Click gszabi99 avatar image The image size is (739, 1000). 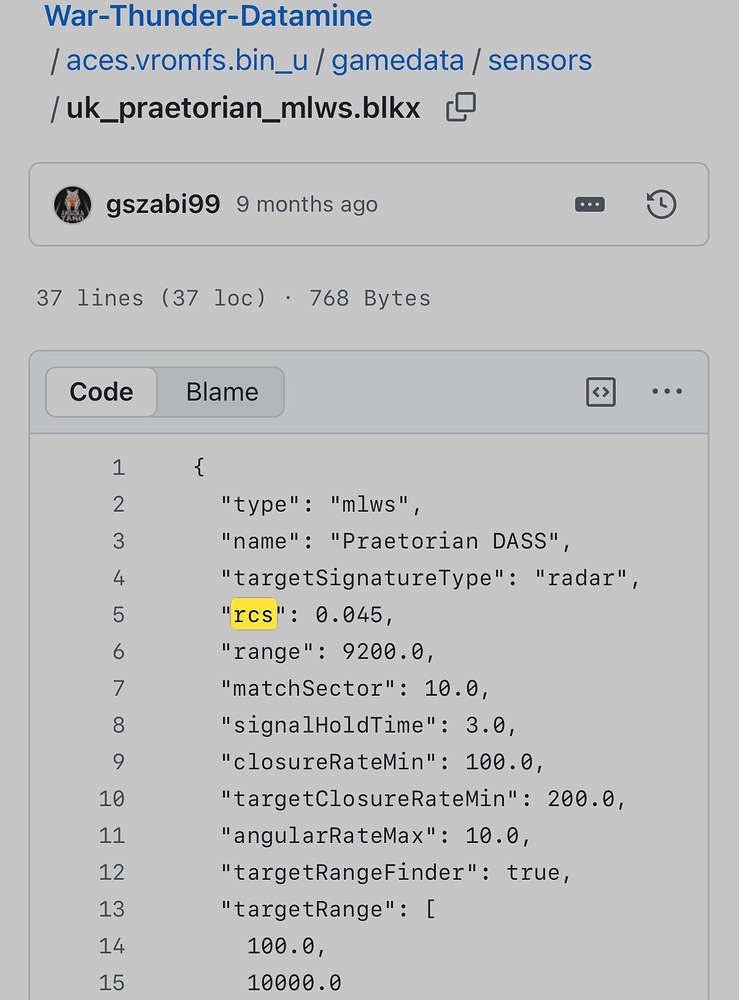pyautogui.click(x=72, y=205)
